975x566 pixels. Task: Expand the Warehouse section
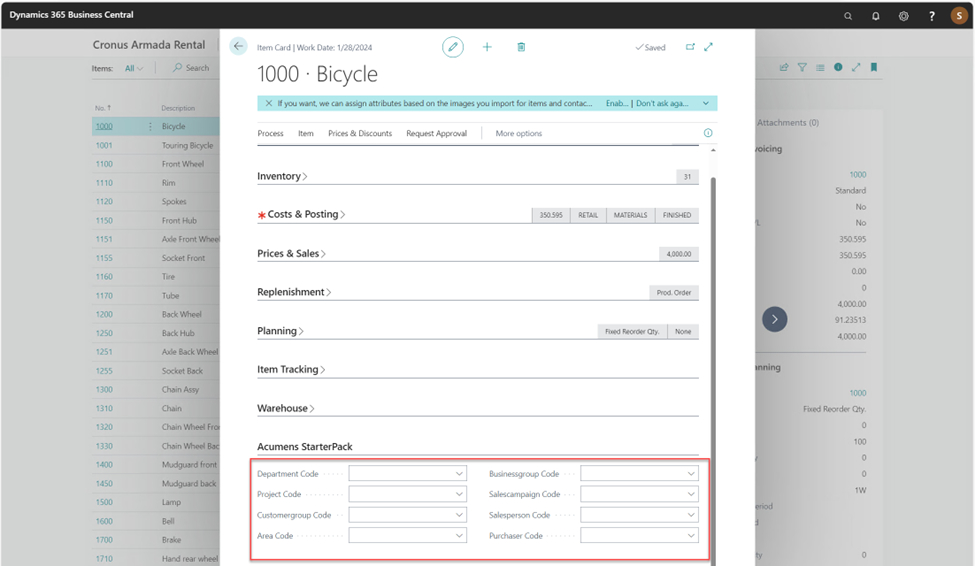pyautogui.click(x=286, y=408)
